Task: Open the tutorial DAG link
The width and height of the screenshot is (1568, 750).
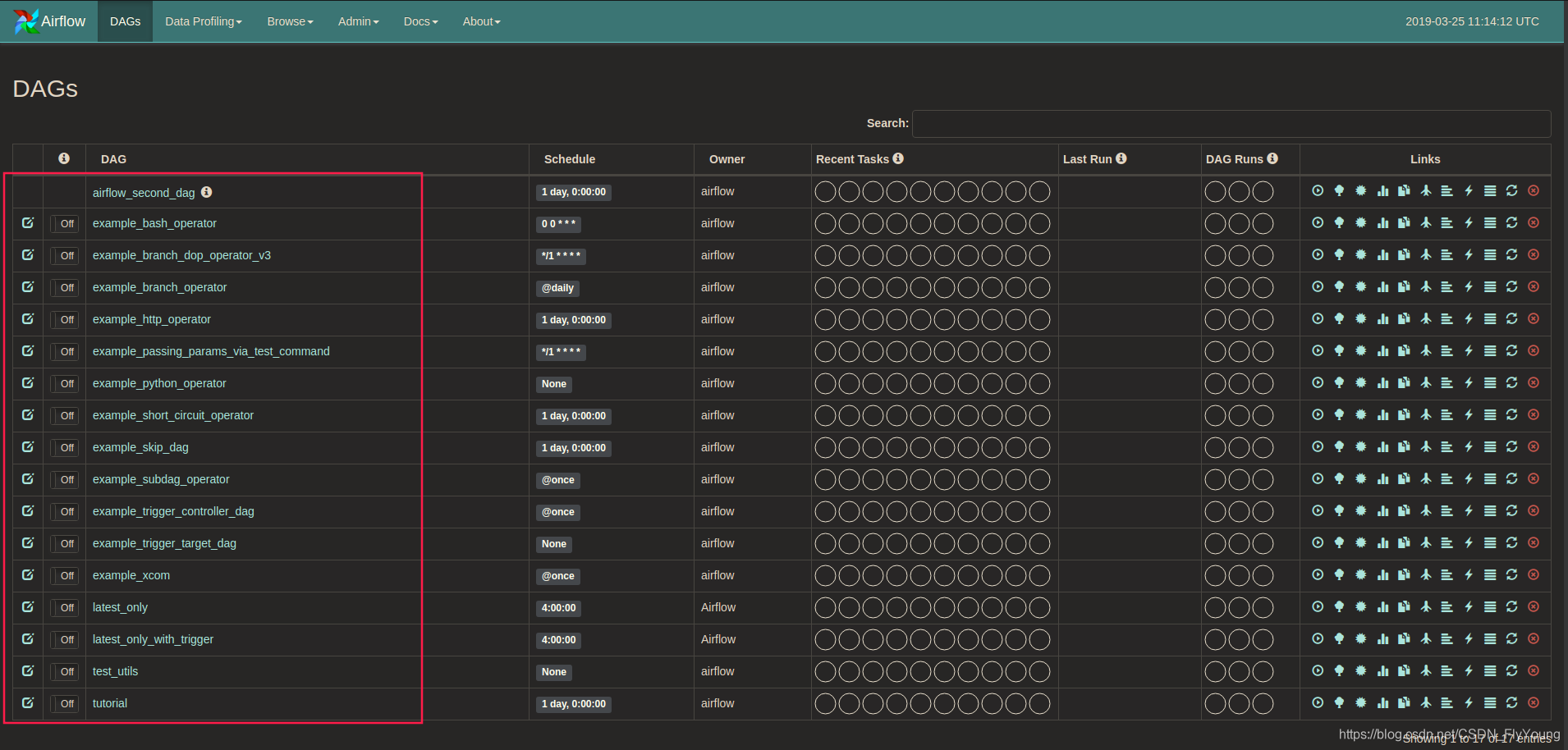Action: pos(110,703)
